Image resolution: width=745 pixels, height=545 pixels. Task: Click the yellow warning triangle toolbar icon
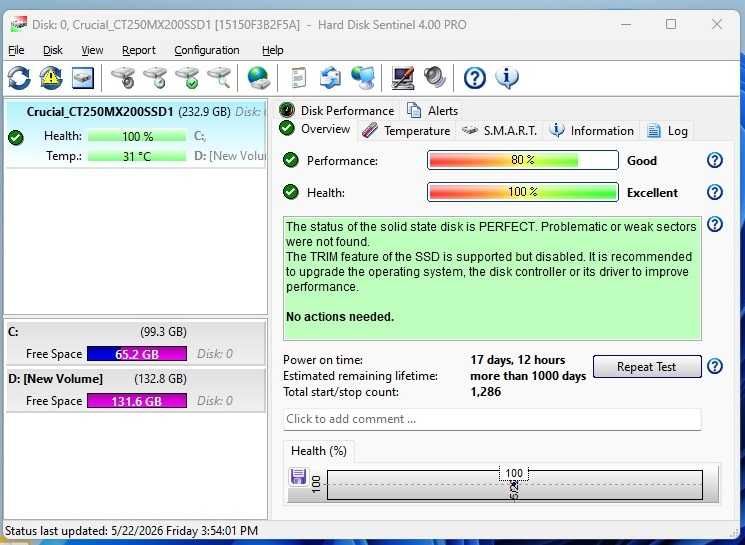51,77
